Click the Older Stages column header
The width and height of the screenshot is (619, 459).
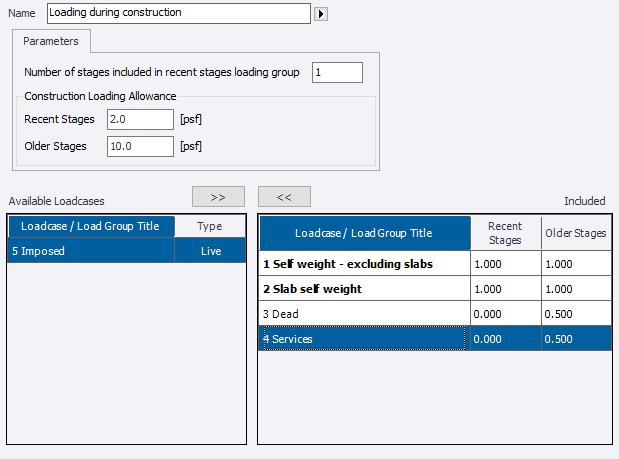pos(576,233)
